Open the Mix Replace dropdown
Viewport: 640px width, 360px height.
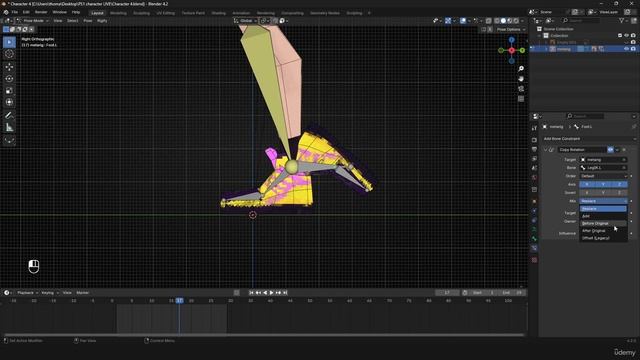603,201
